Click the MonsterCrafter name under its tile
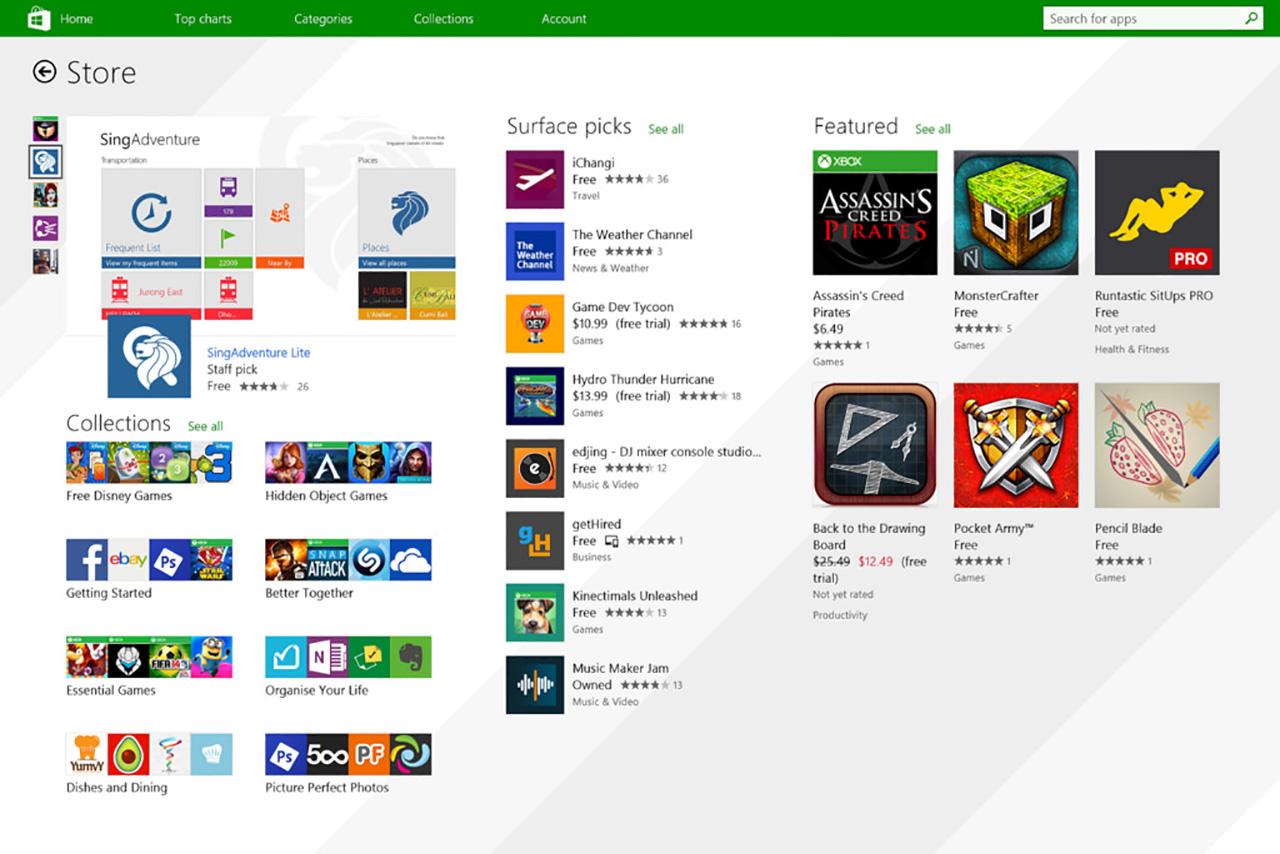 point(996,296)
